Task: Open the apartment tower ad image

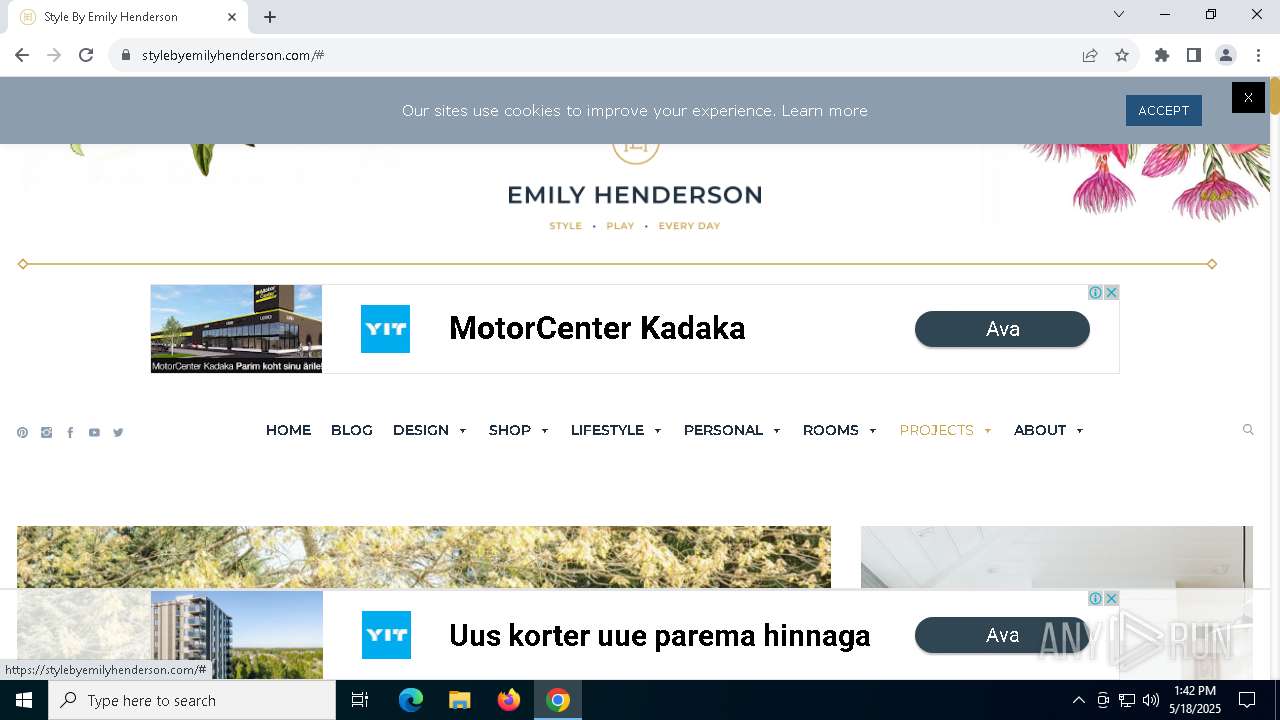Action: tap(236, 635)
